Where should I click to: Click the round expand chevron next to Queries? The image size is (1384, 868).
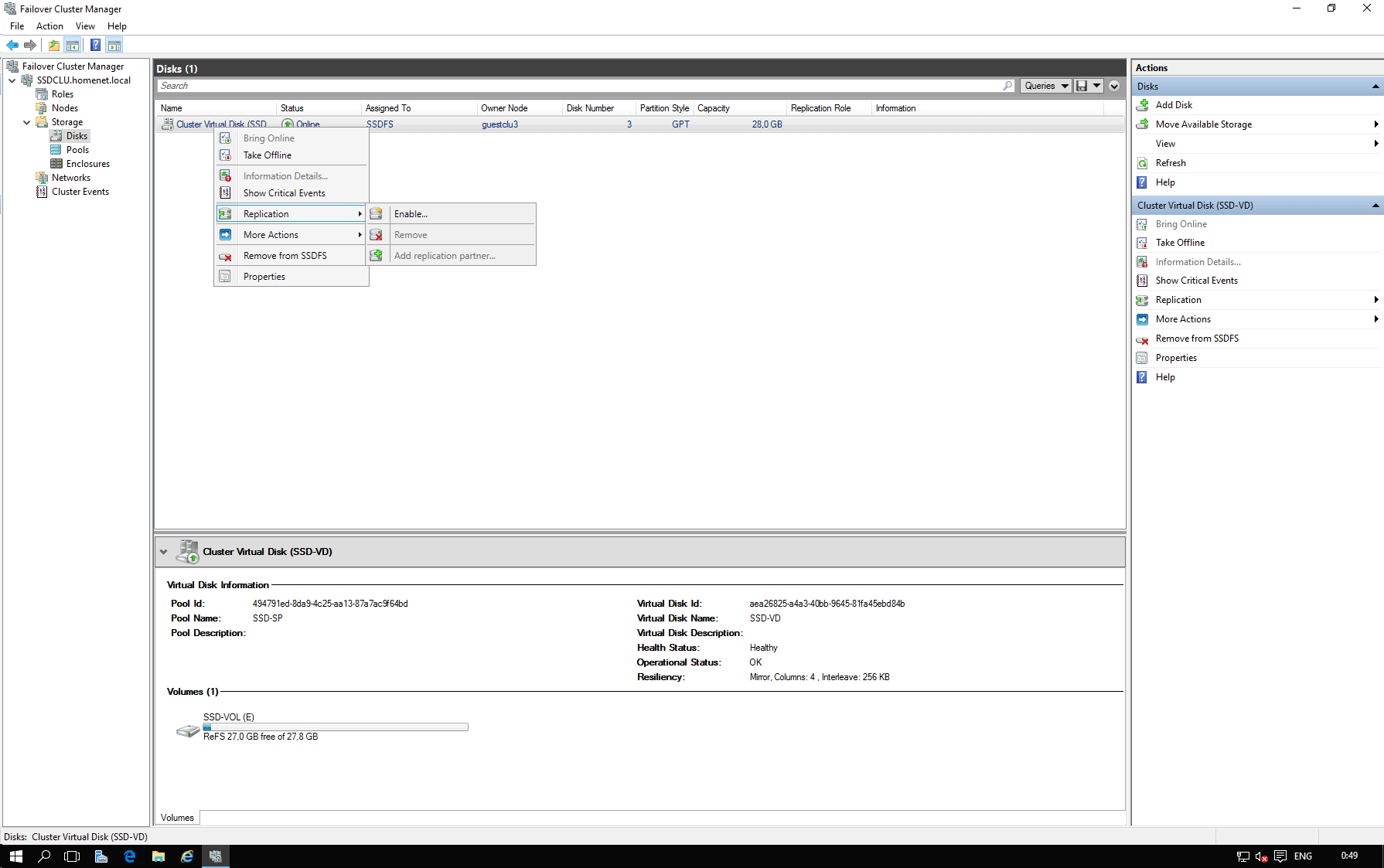point(1114,86)
